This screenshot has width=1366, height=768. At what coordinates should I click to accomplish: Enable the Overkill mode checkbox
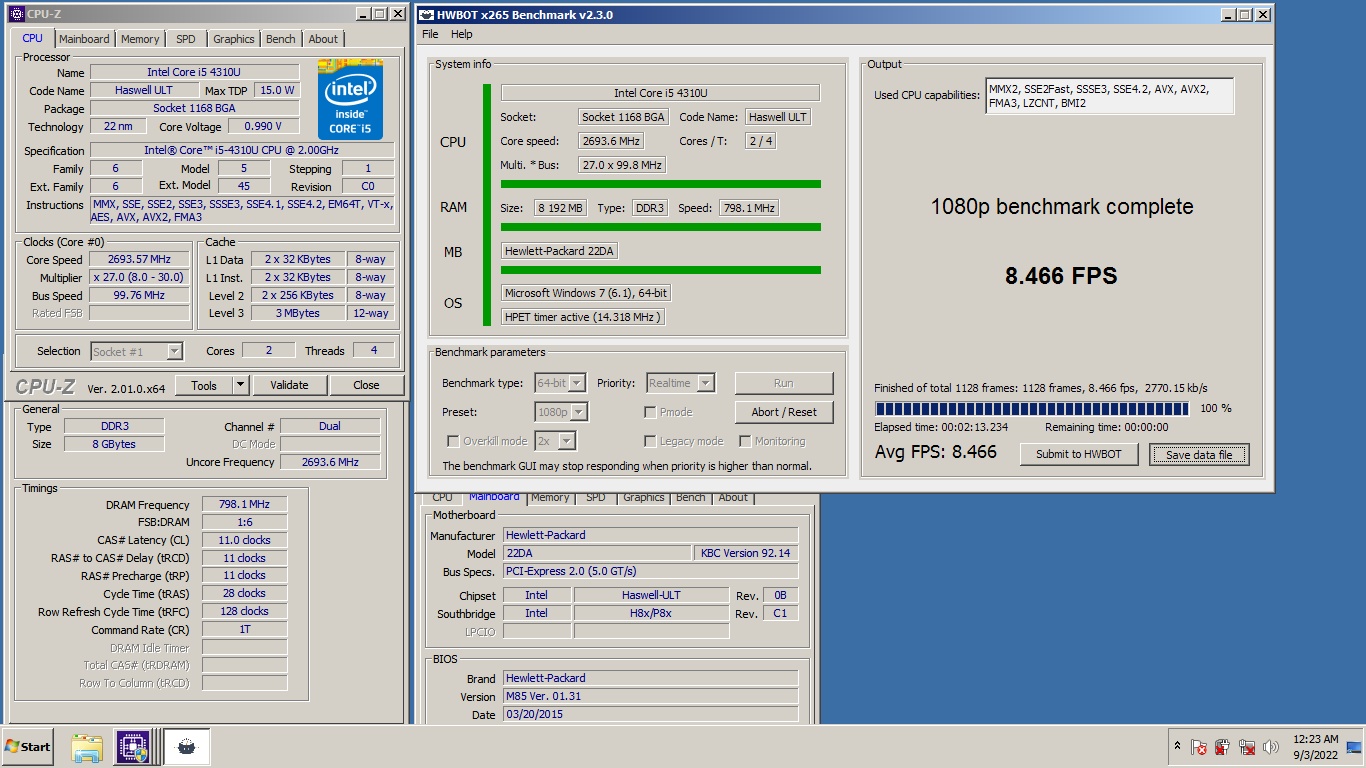click(x=453, y=441)
